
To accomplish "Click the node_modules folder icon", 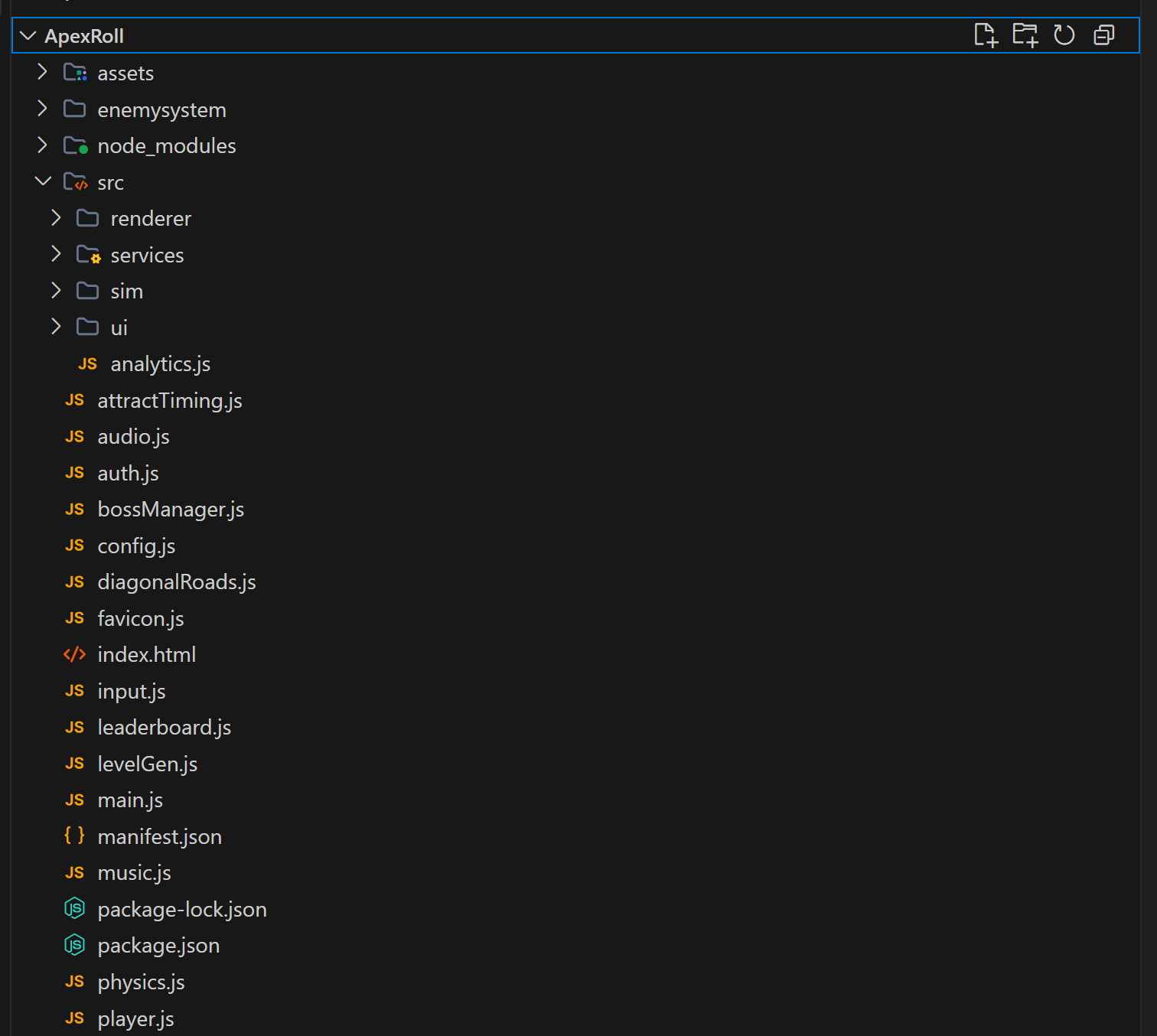I will [x=75, y=145].
